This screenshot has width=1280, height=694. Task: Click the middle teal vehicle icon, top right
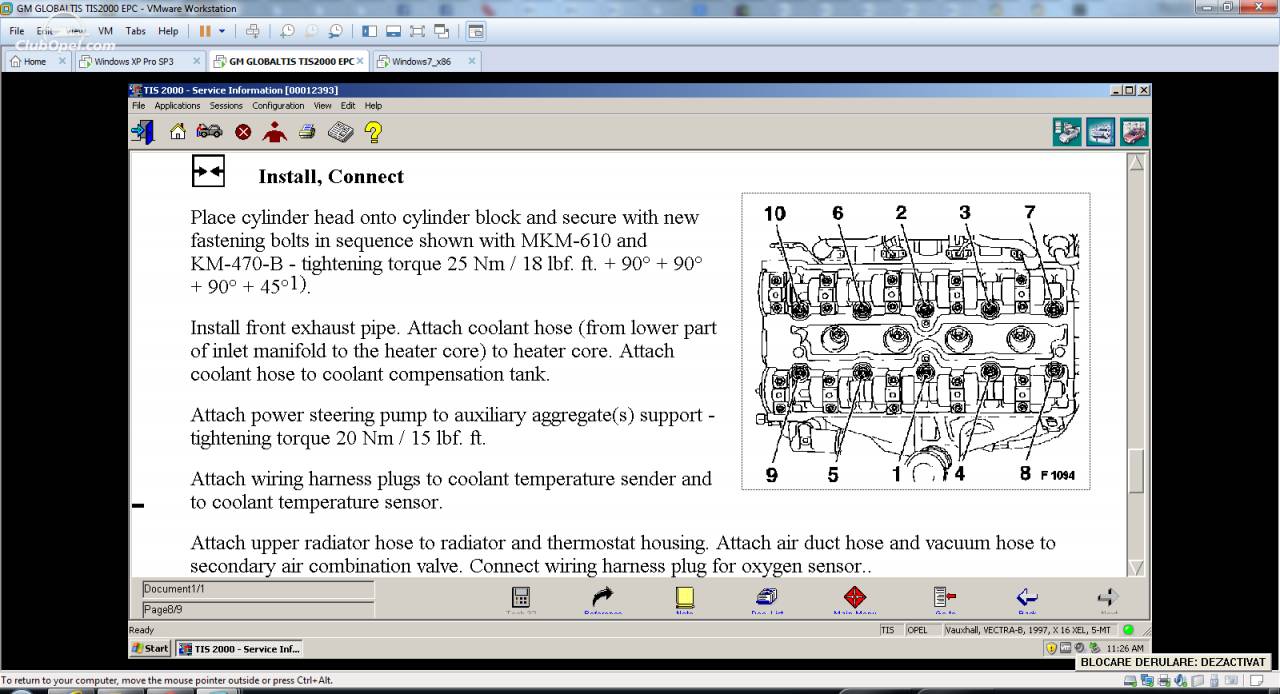click(1101, 132)
